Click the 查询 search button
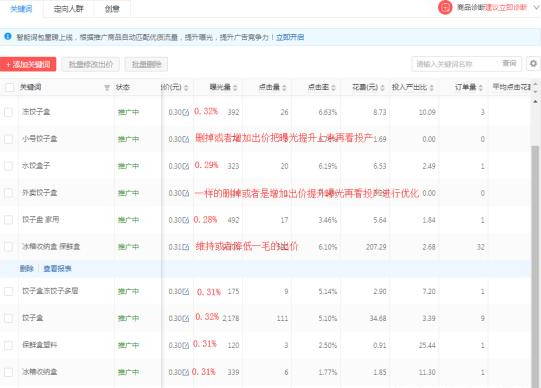Screen dimensions: 541x388 [509, 63]
